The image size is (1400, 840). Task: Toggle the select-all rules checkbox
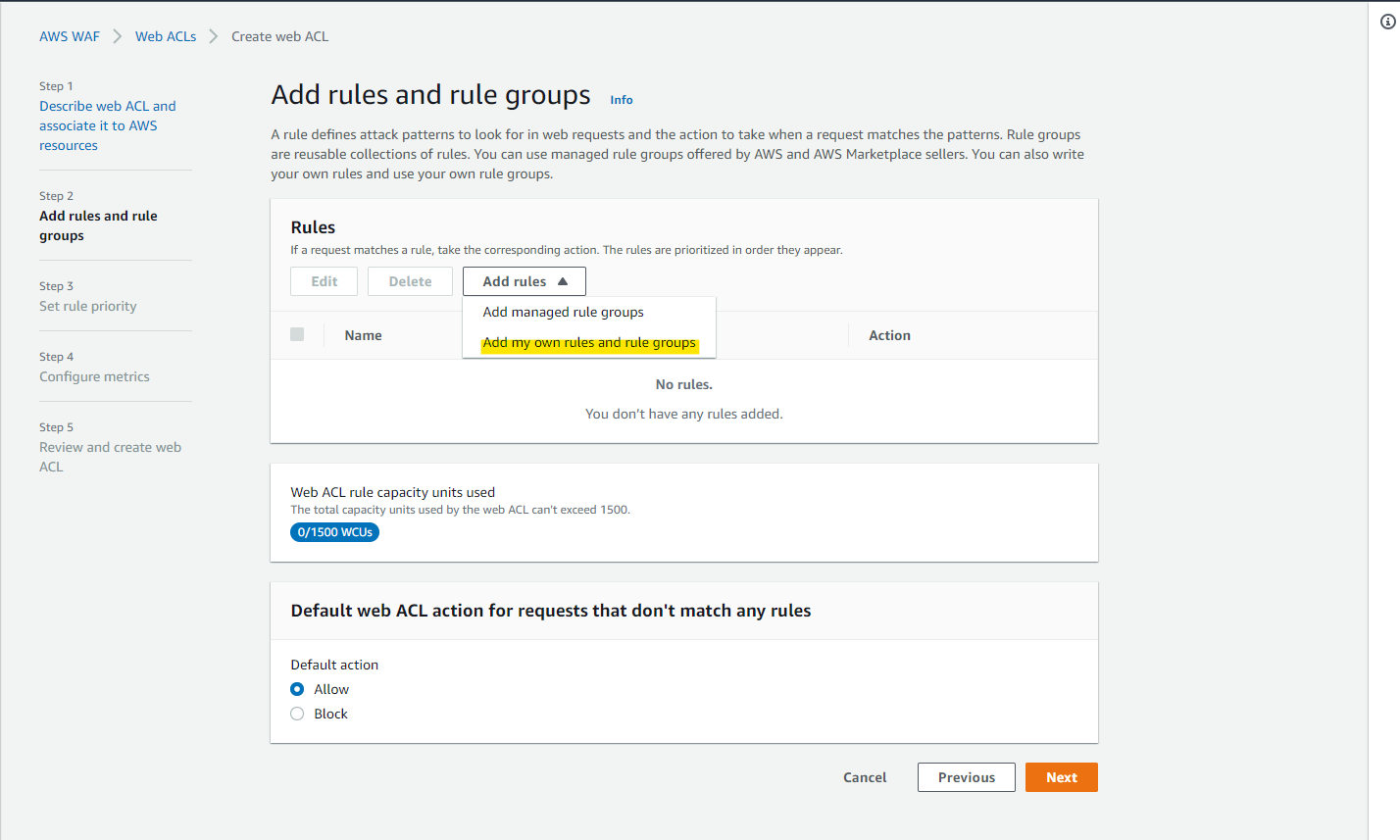297,334
